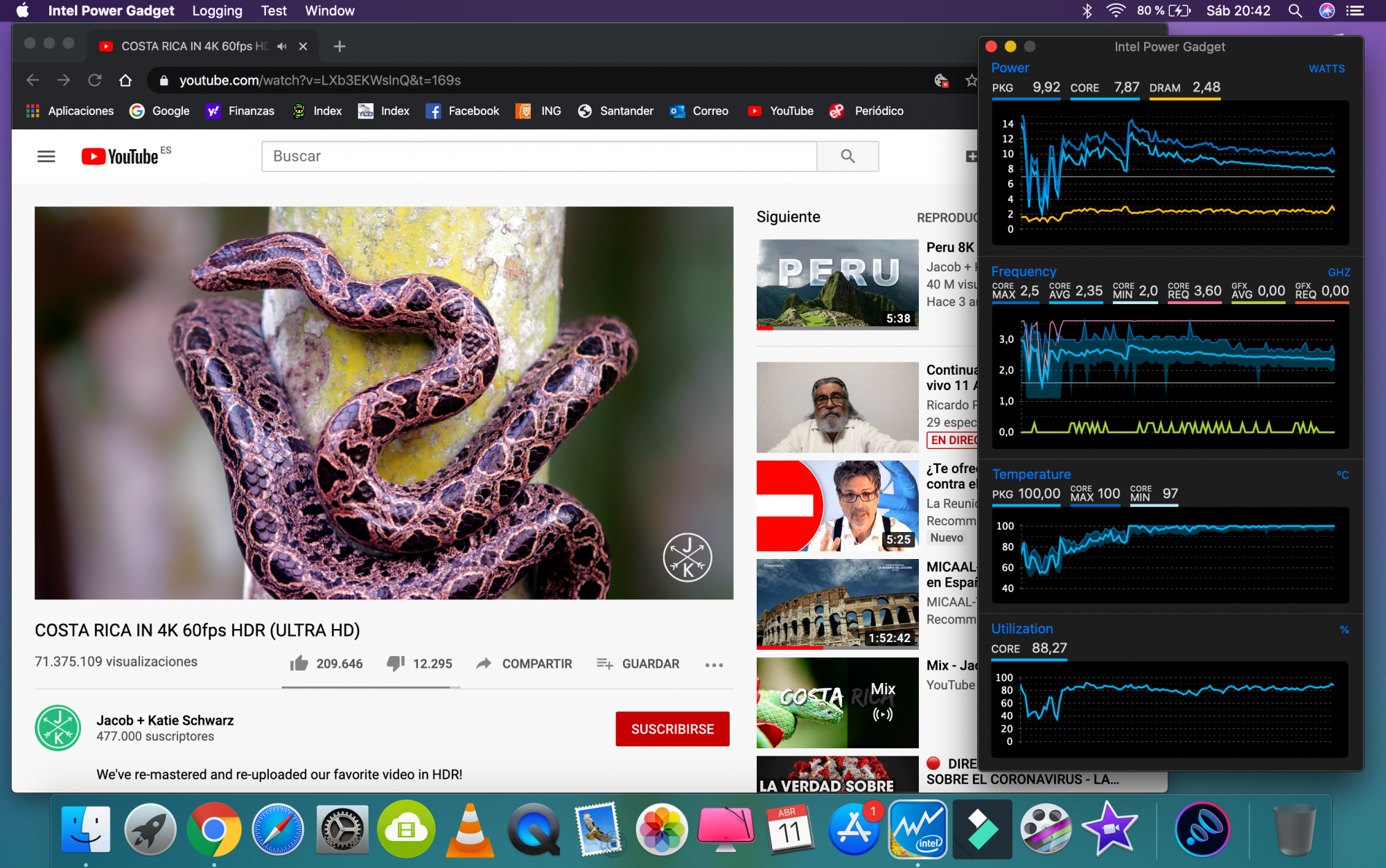Open the Intel Power Gadget app menu

(x=111, y=10)
